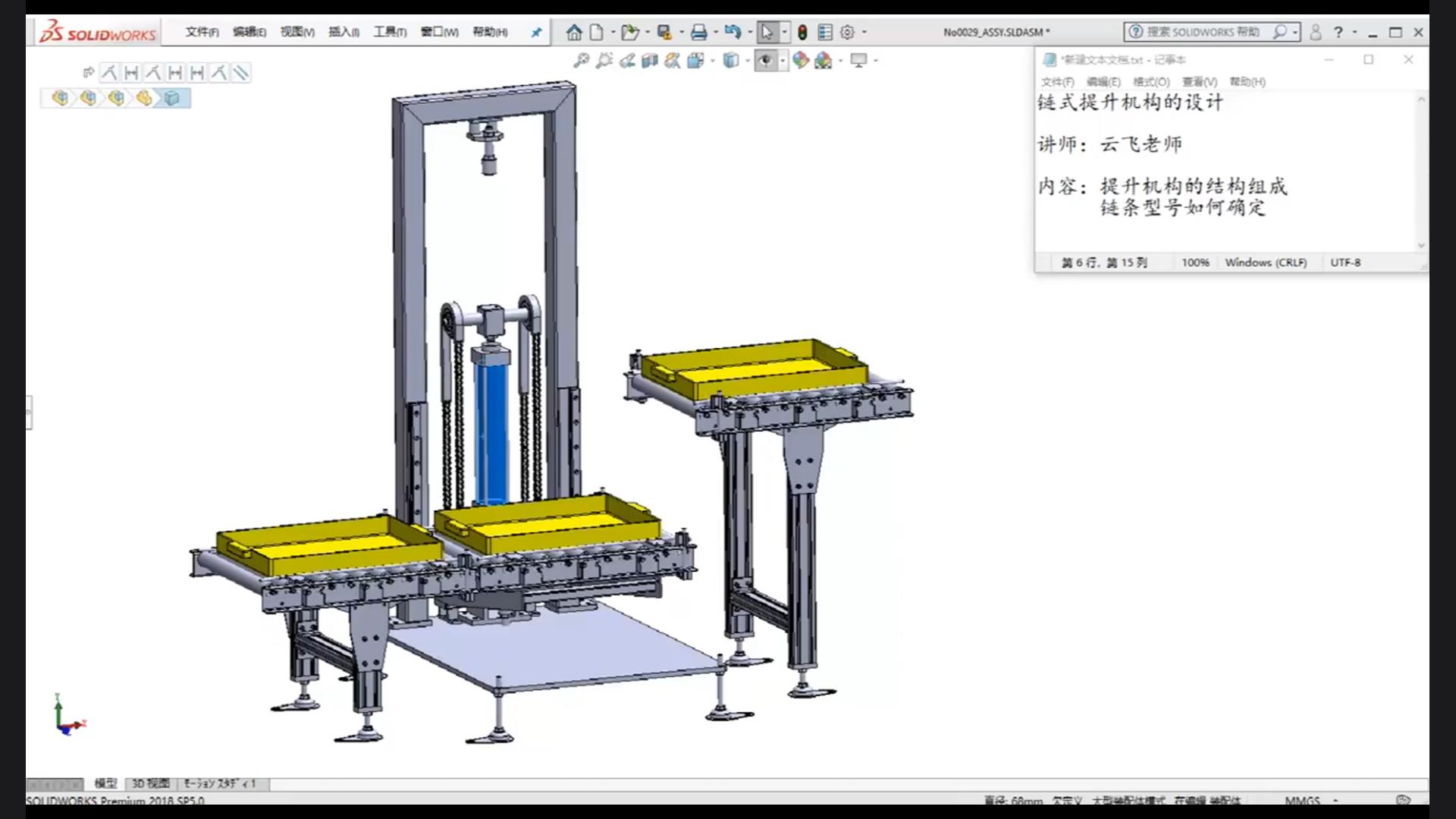
Task: Click the Rebuild traffic light icon
Action: click(802, 32)
